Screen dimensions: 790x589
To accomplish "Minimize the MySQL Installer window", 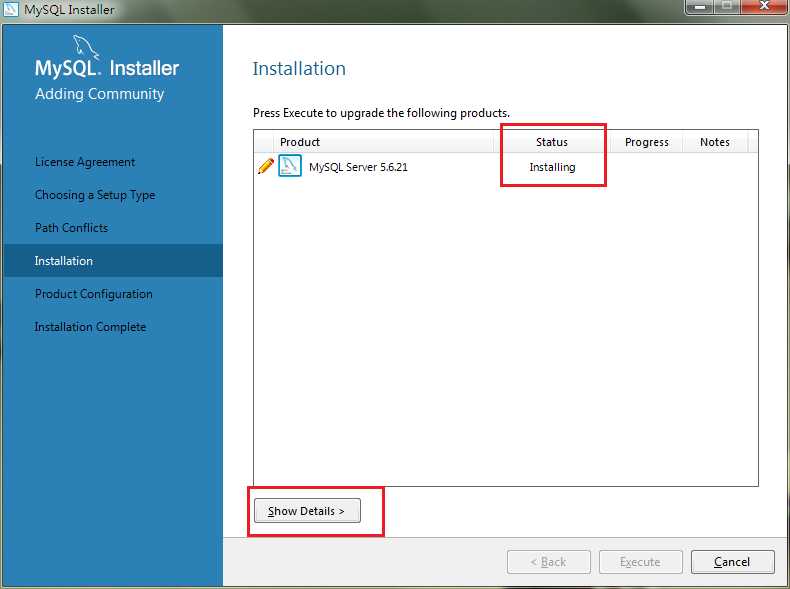I will click(700, 7).
